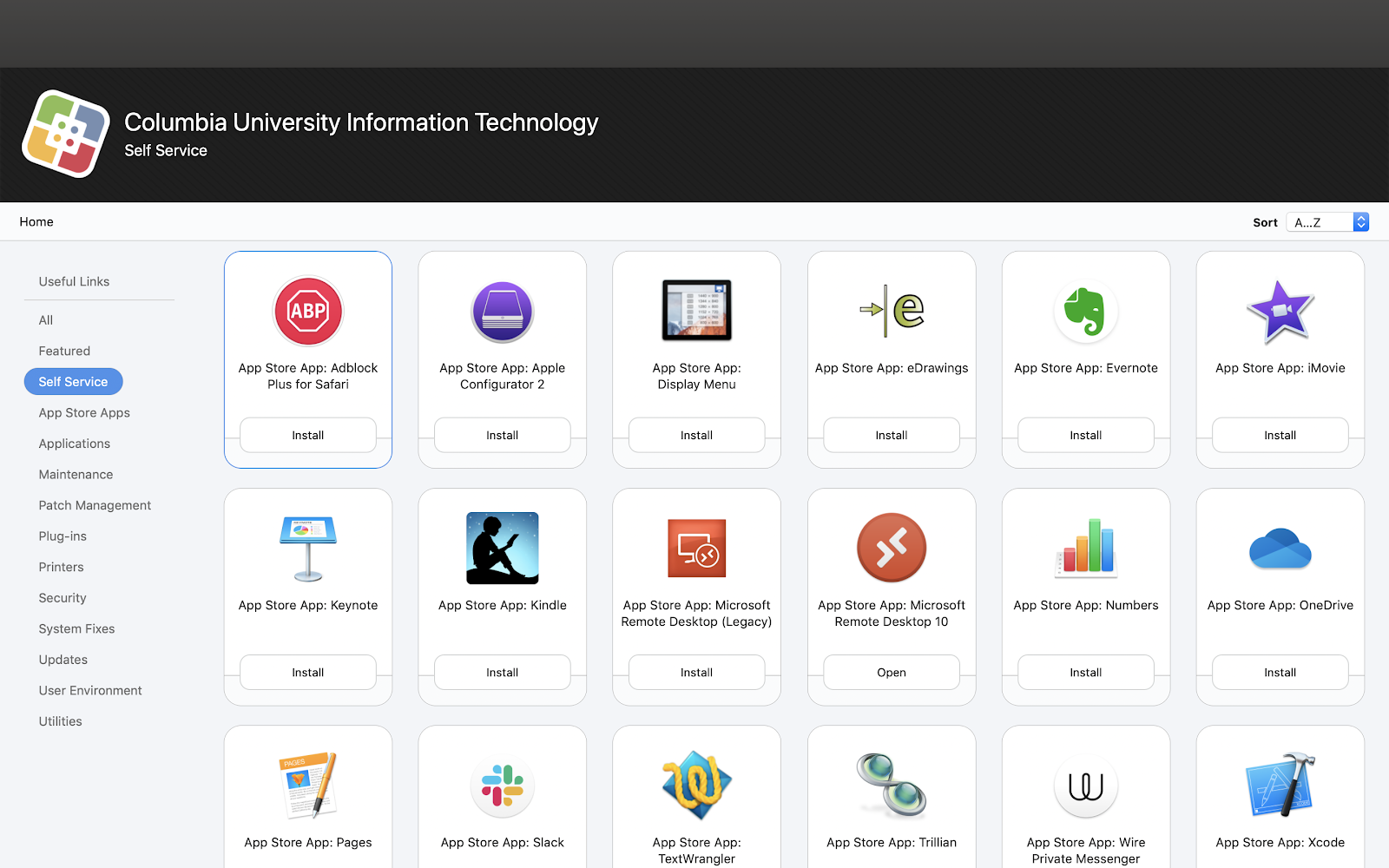Click the Microsoft Remote Desktop 10 icon
This screenshot has height=868, width=1389.
click(x=892, y=548)
